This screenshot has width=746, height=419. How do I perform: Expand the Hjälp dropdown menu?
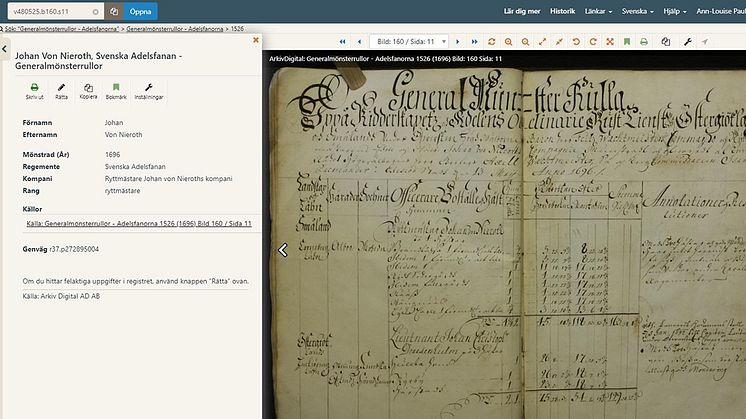pos(675,11)
